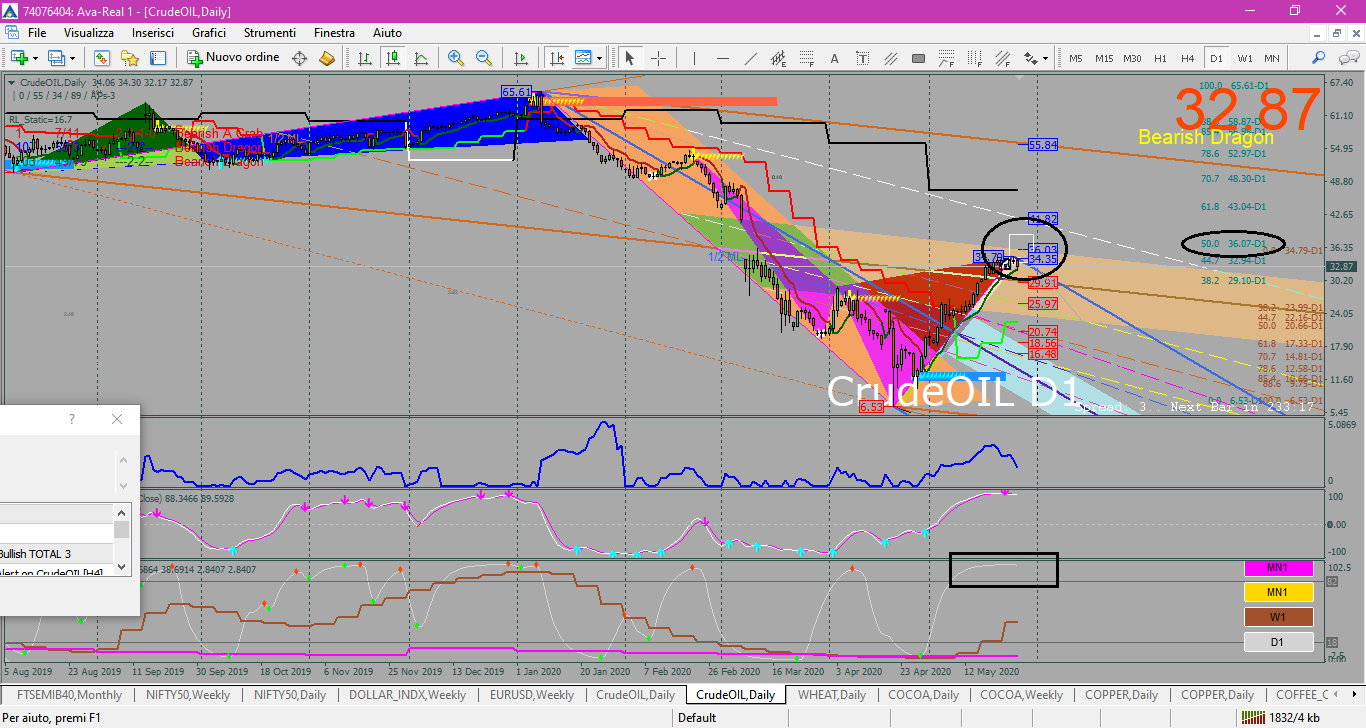The width and height of the screenshot is (1366, 728).
Task: Select the Fibonacci channel tool
Action: point(1002,58)
